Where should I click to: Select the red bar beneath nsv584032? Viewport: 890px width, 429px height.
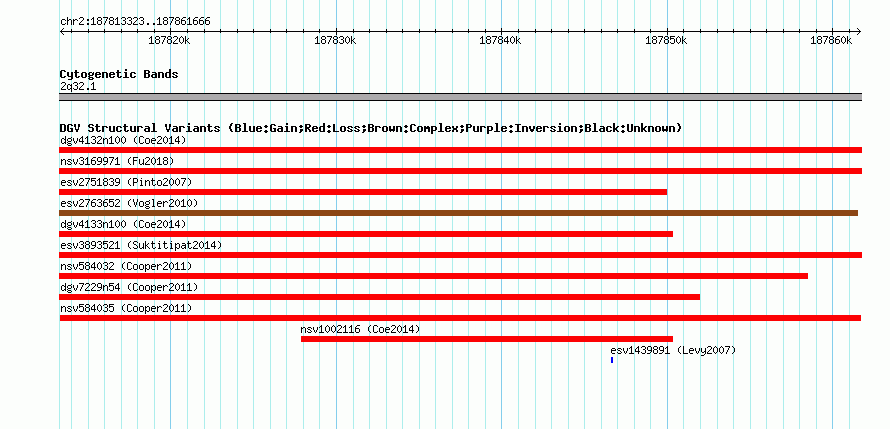[x=434, y=276]
